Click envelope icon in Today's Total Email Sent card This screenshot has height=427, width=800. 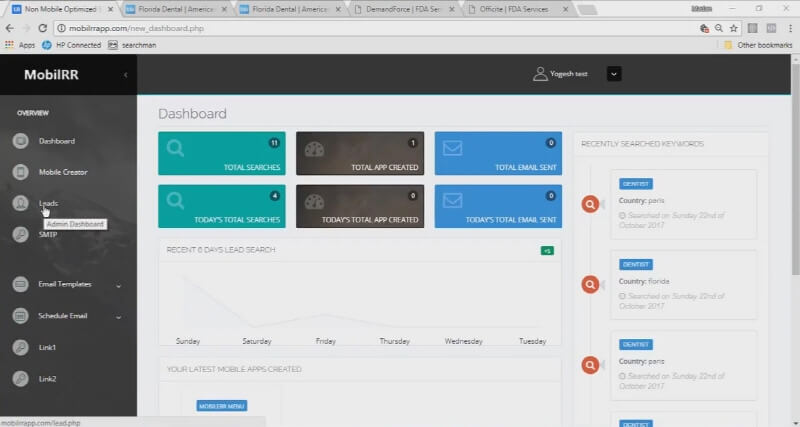coord(453,200)
